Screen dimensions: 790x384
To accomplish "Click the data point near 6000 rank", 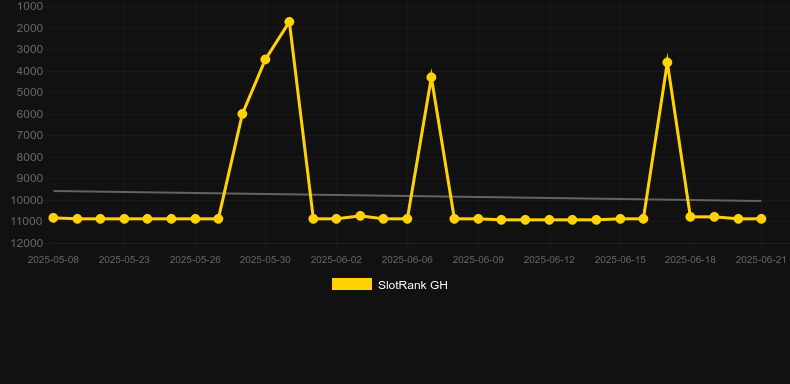I will pos(242,114).
